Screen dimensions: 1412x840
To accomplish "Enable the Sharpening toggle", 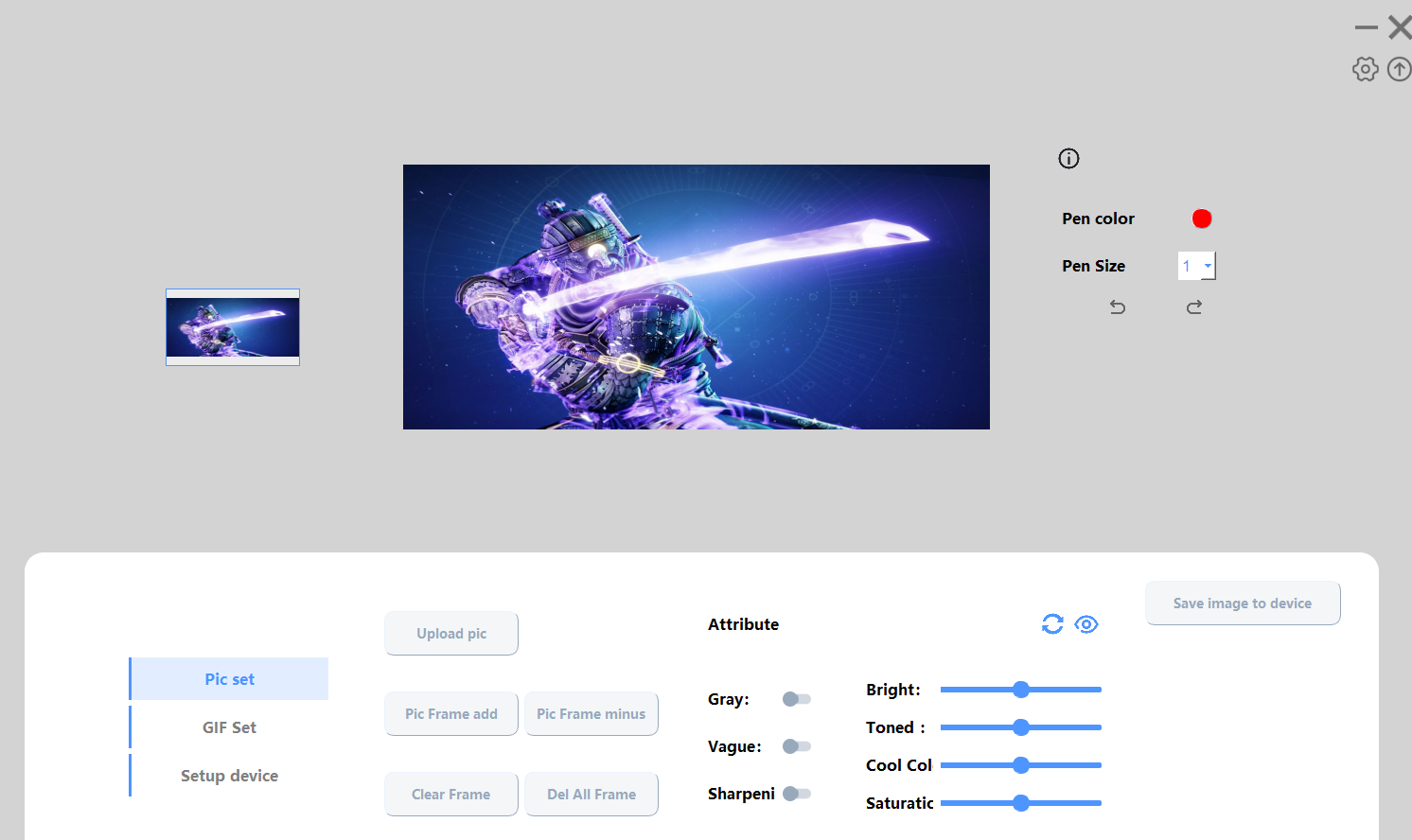I will [797, 794].
